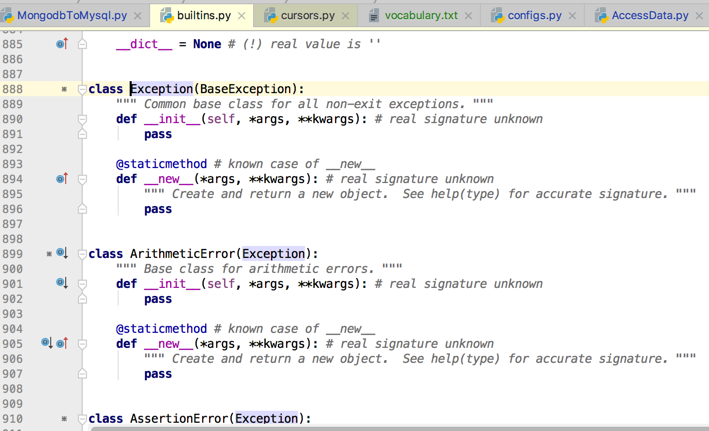709x431 pixels.
Task: Click the overridden-by down-arrow icon on line 905
Action: [47, 343]
